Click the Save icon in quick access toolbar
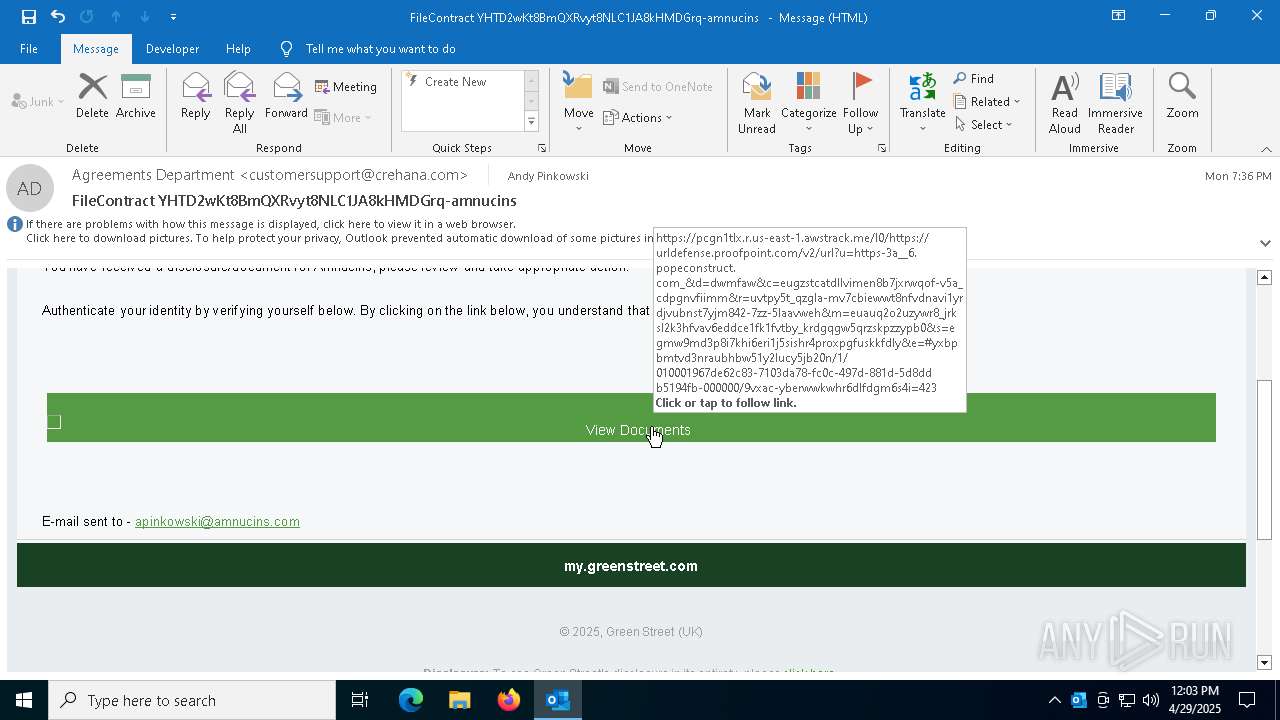This screenshot has height=720, width=1280. 28,17
